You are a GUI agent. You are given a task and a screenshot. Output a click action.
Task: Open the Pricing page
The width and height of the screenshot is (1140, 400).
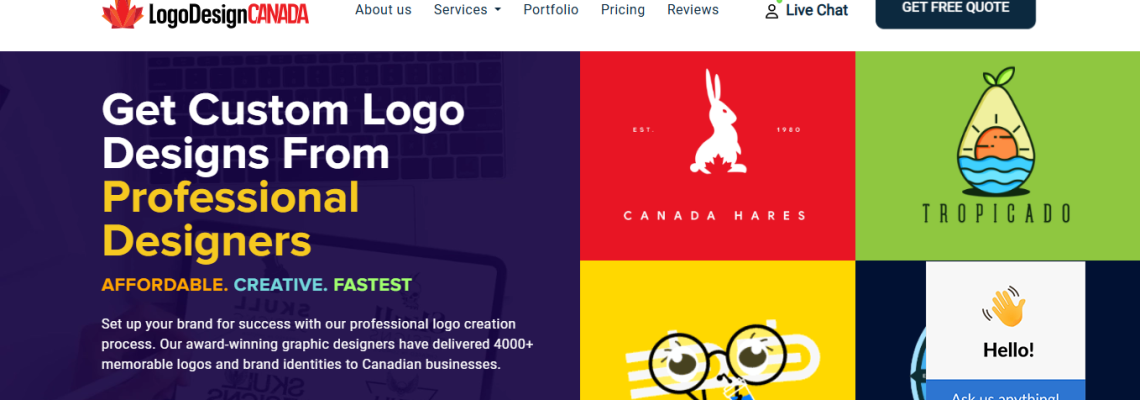pos(623,10)
